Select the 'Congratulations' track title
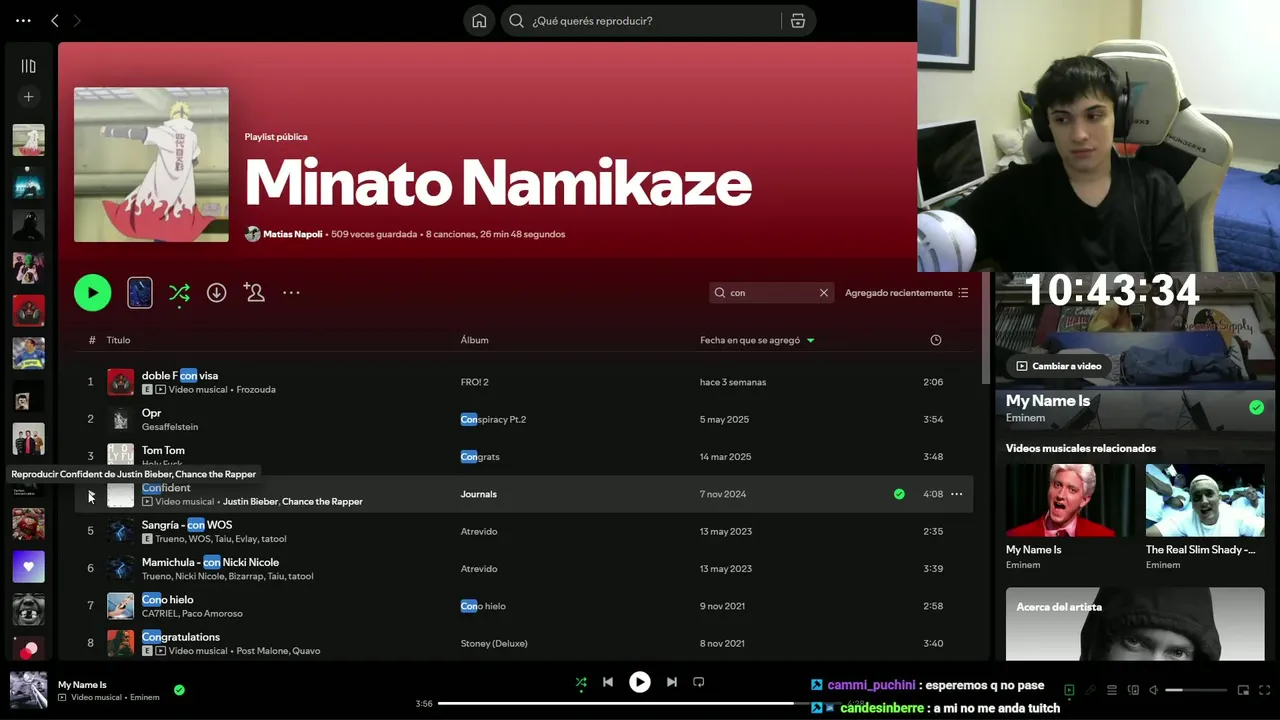 181,637
